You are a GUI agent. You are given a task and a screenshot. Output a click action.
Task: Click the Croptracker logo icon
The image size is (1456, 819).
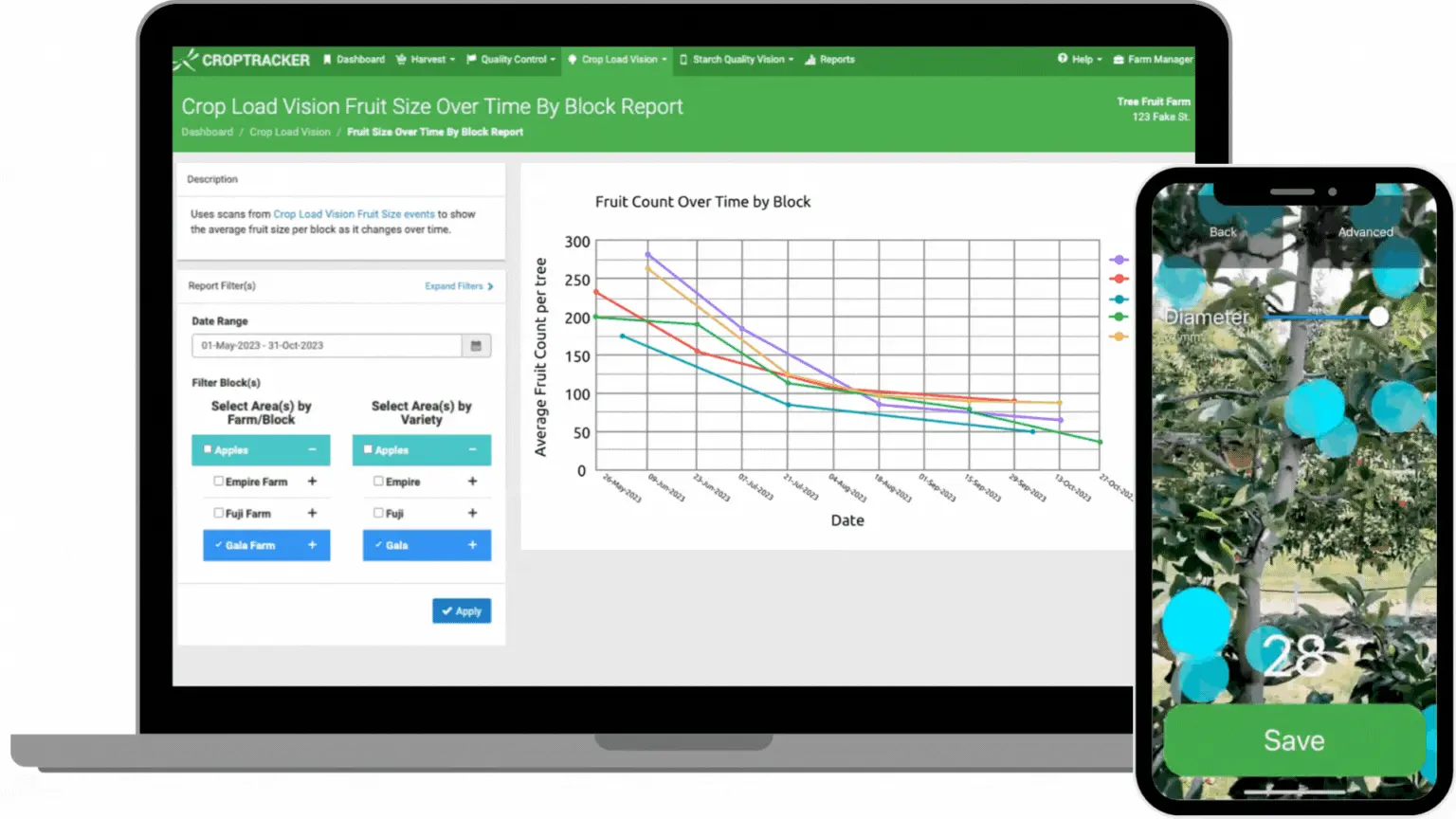click(186, 60)
